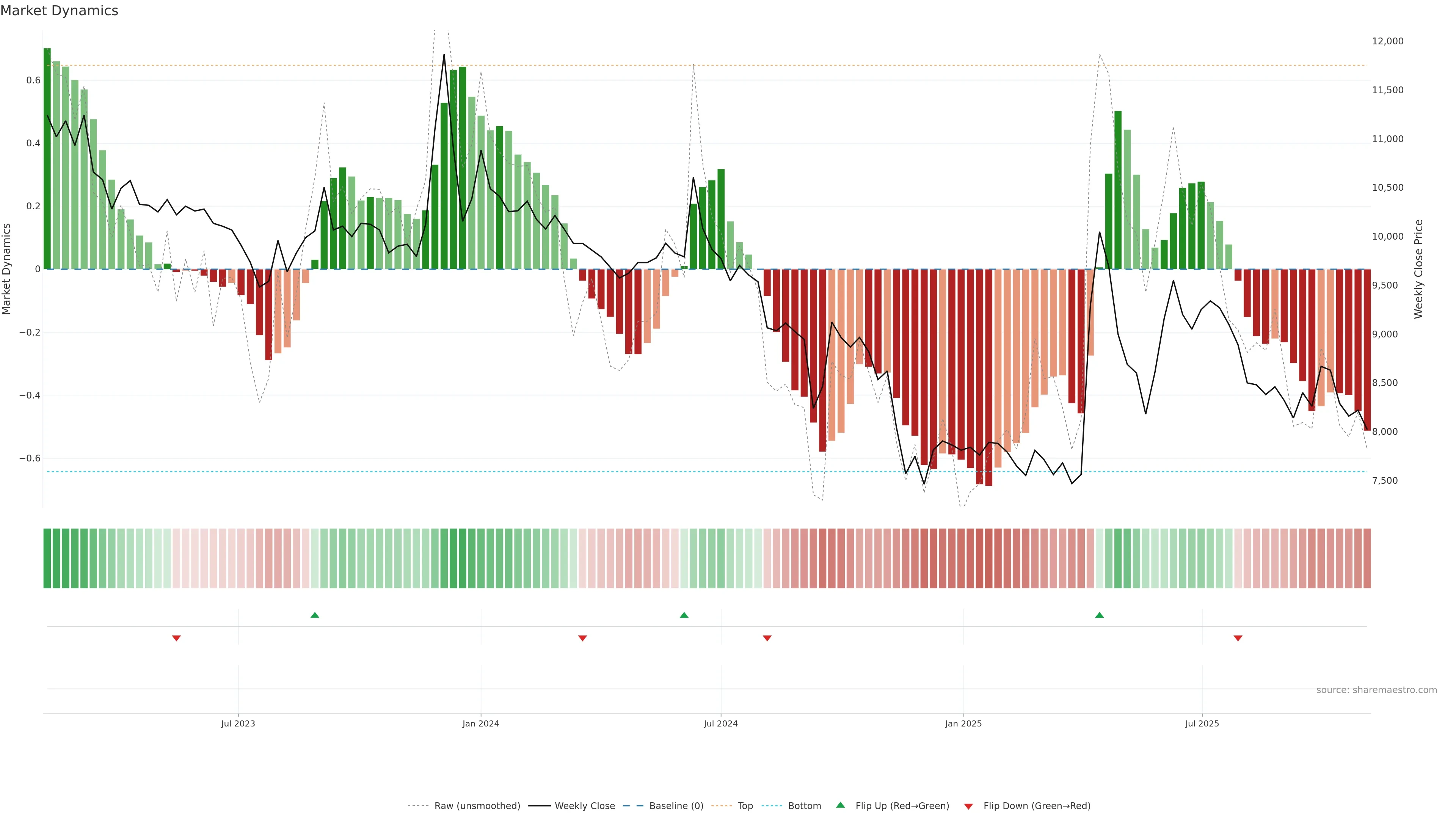Click the red flip-down marker after Jul 2025
The width and height of the screenshot is (1456, 819).
pyautogui.click(x=1238, y=638)
